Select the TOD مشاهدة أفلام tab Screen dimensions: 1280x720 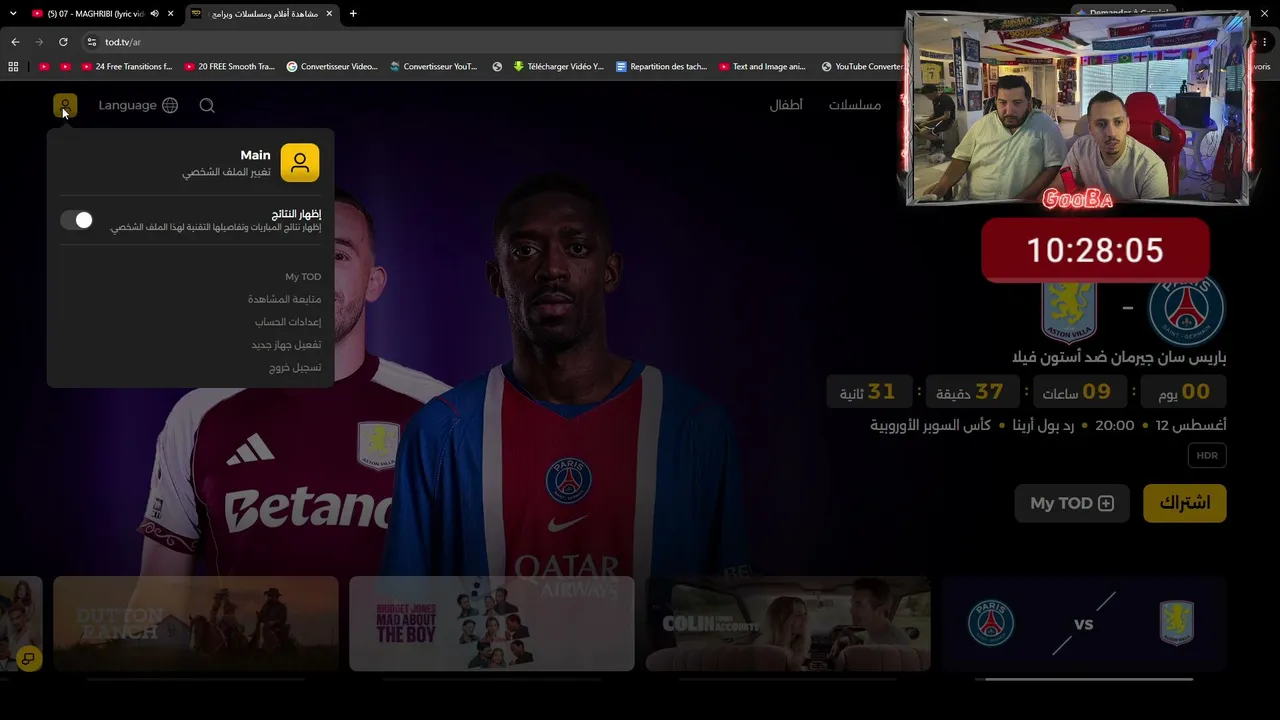tap(263, 14)
